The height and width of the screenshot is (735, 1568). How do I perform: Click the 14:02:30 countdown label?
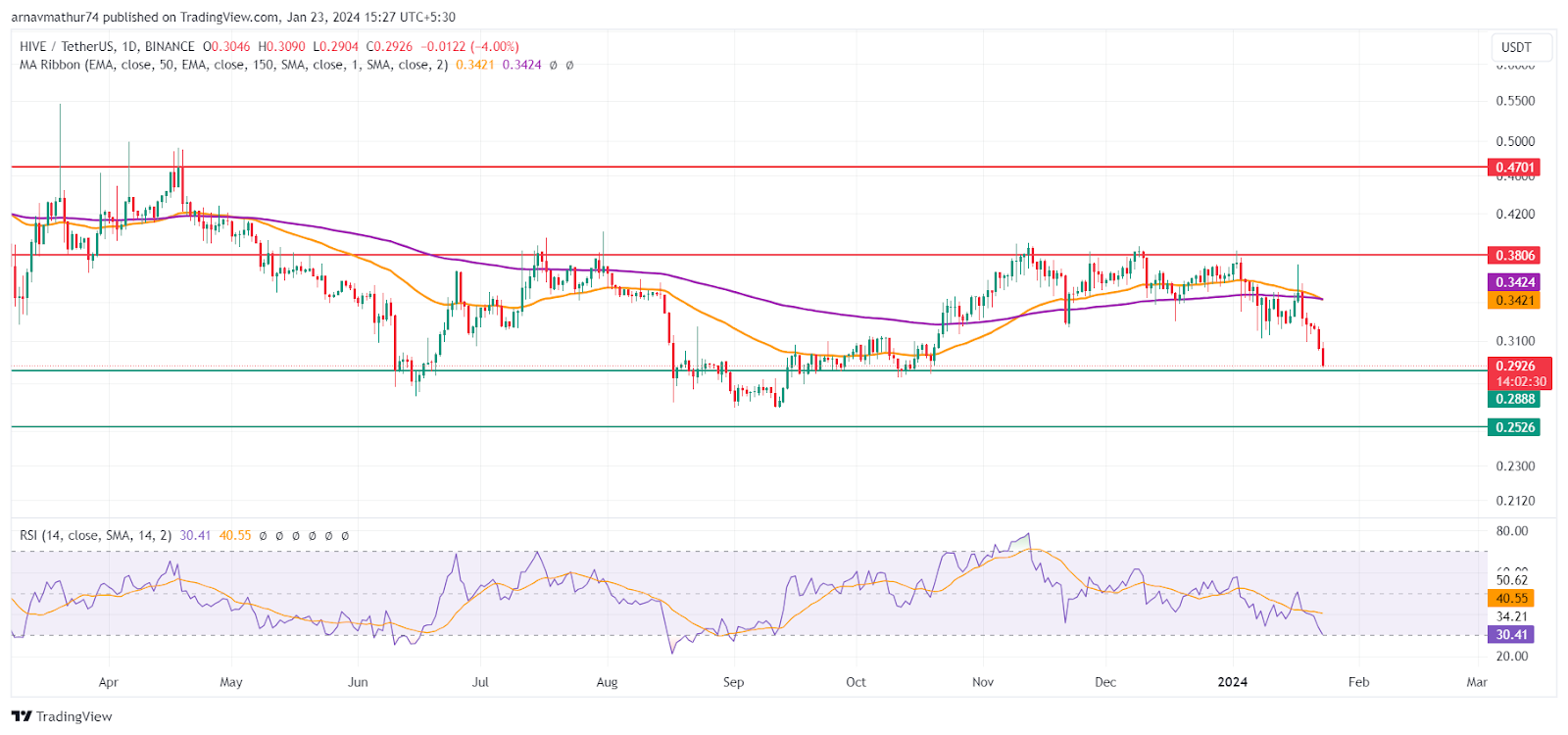pos(1519,381)
